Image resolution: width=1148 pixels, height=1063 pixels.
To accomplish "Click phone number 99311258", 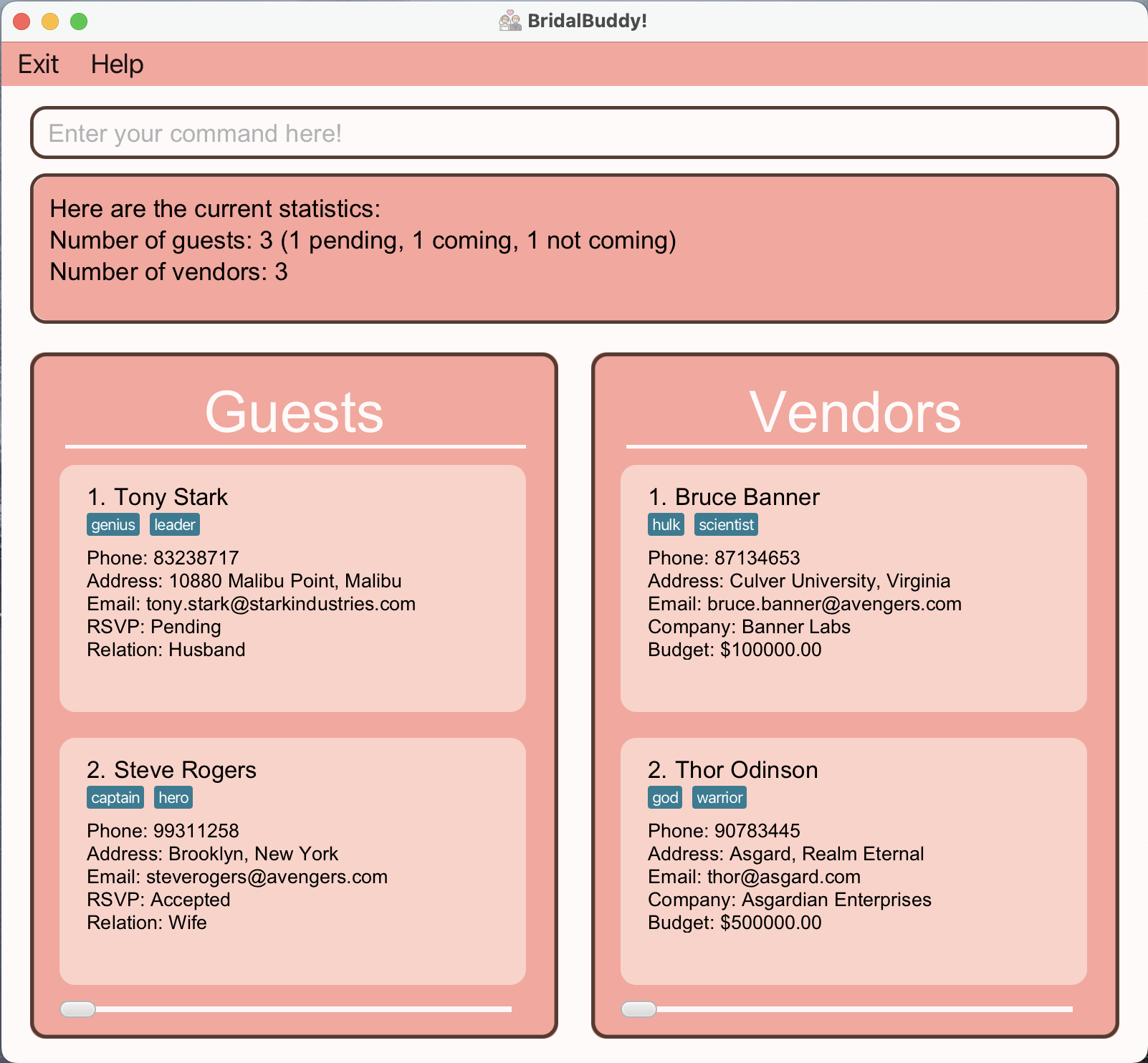I will pos(196,831).
